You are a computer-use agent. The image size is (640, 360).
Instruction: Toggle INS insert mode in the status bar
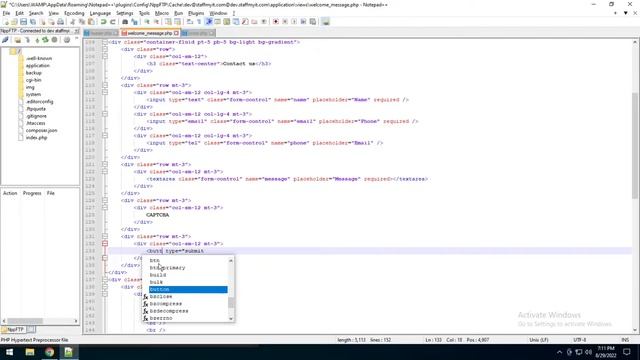click(625, 340)
